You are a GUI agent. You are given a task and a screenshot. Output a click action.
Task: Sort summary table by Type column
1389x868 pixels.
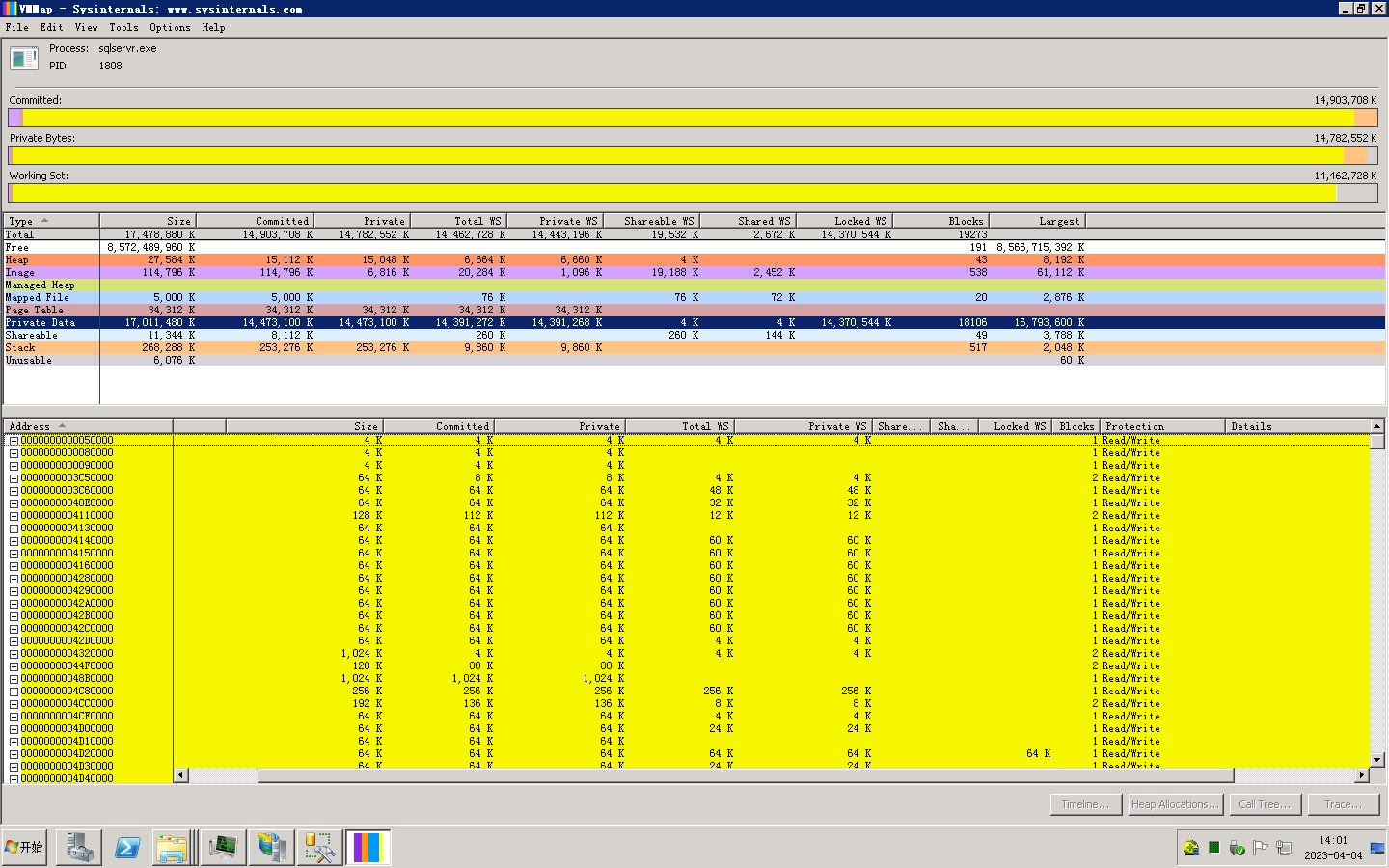click(x=51, y=221)
